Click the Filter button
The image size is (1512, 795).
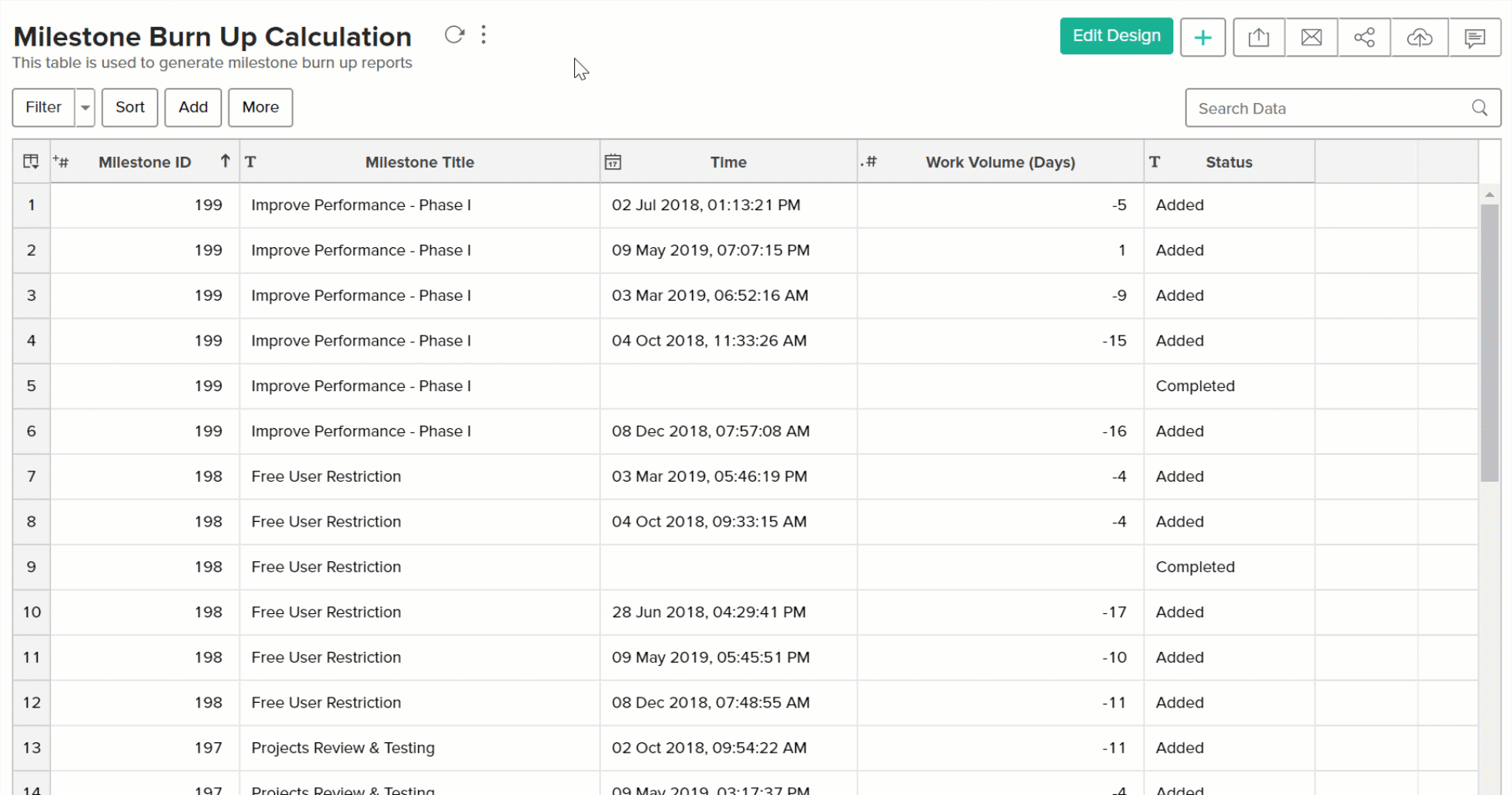(x=43, y=108)
